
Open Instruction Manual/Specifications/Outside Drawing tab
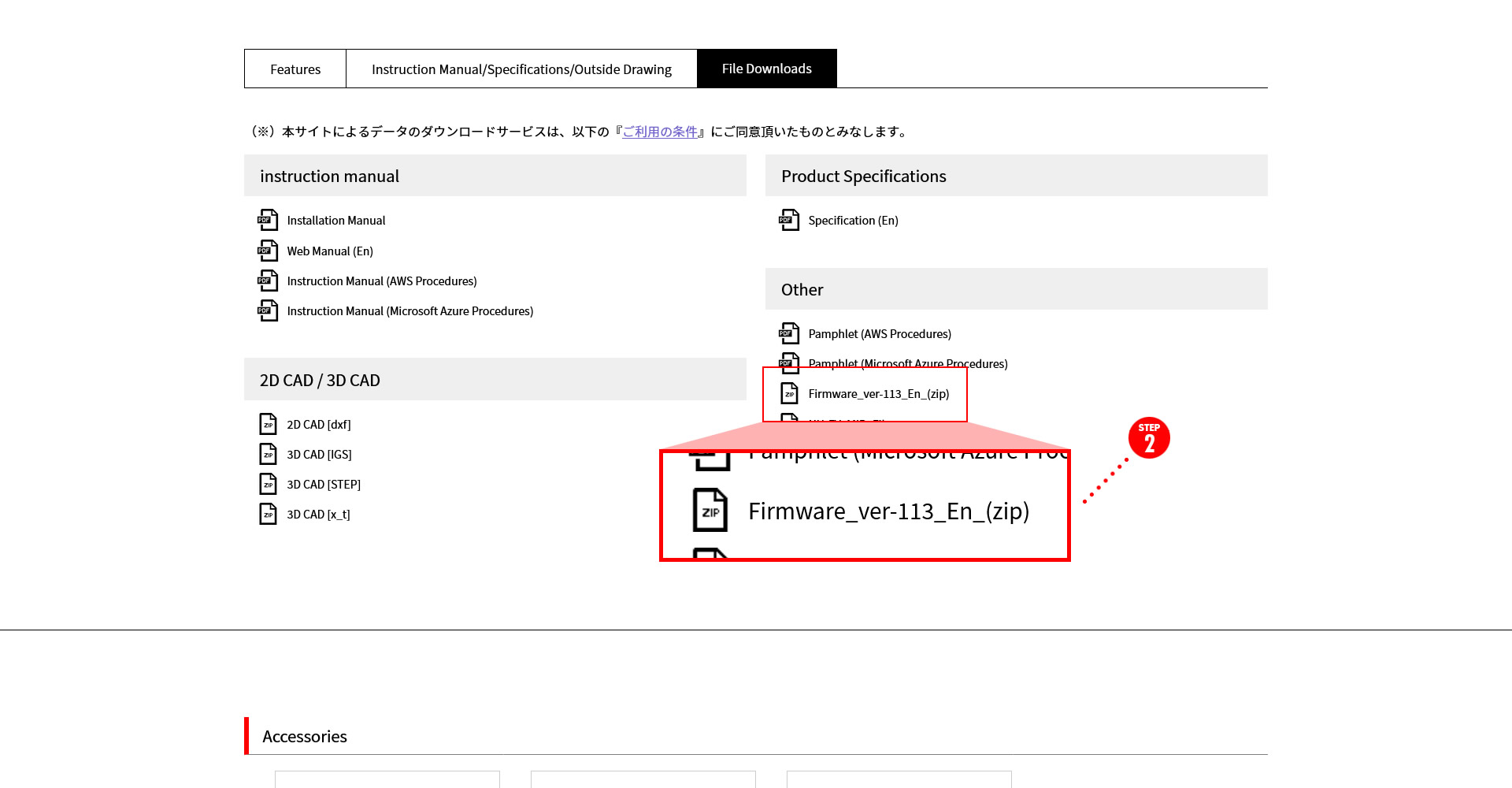click(x=521, y=69)
